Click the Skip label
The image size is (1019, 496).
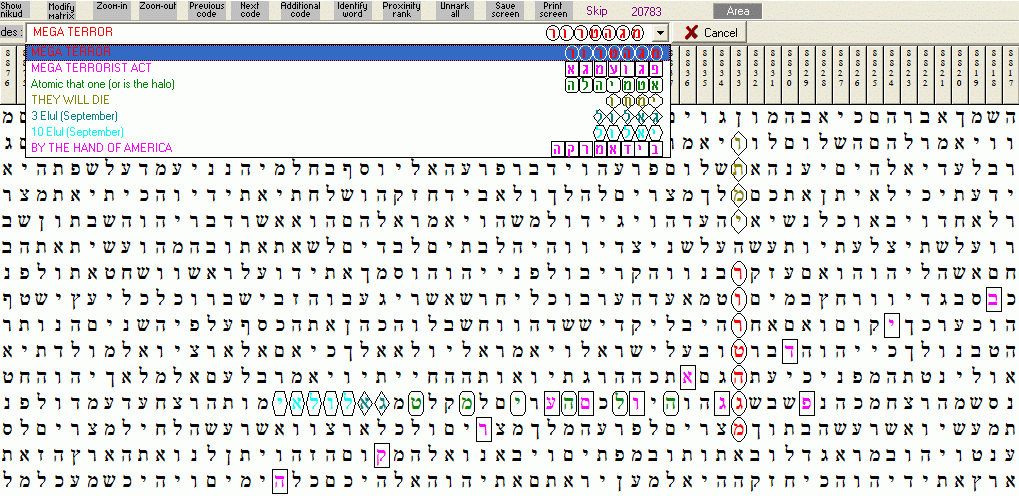pyautogui.click(x=596, y=11)
